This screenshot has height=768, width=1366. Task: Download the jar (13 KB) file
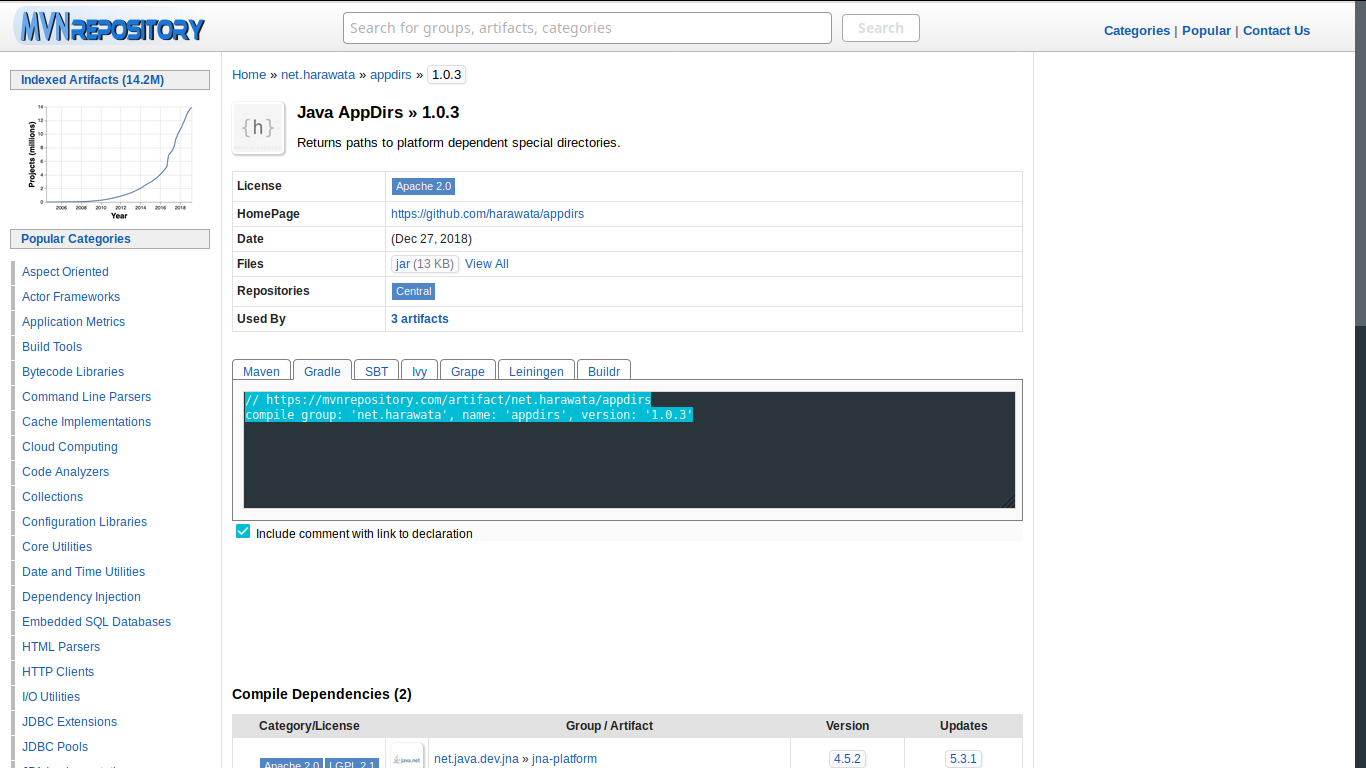coord(424,264)
